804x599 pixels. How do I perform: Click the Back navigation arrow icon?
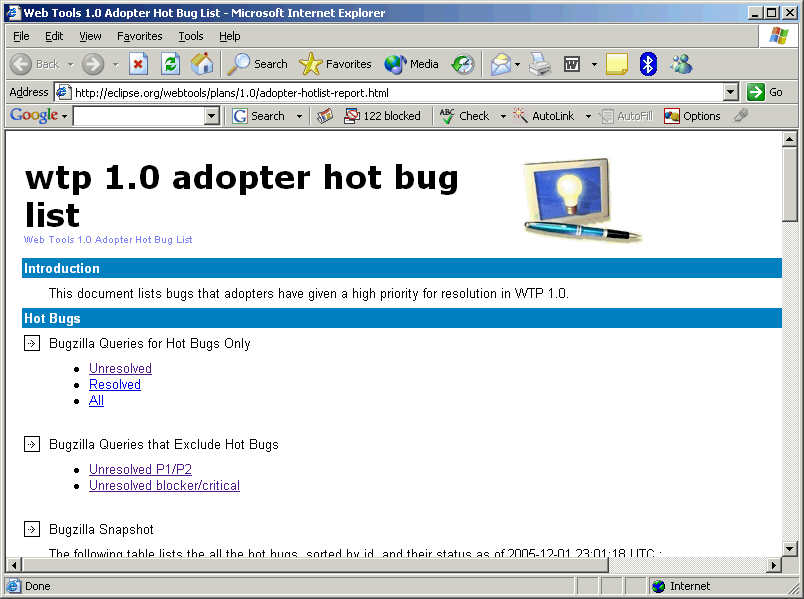coord(21,64)
